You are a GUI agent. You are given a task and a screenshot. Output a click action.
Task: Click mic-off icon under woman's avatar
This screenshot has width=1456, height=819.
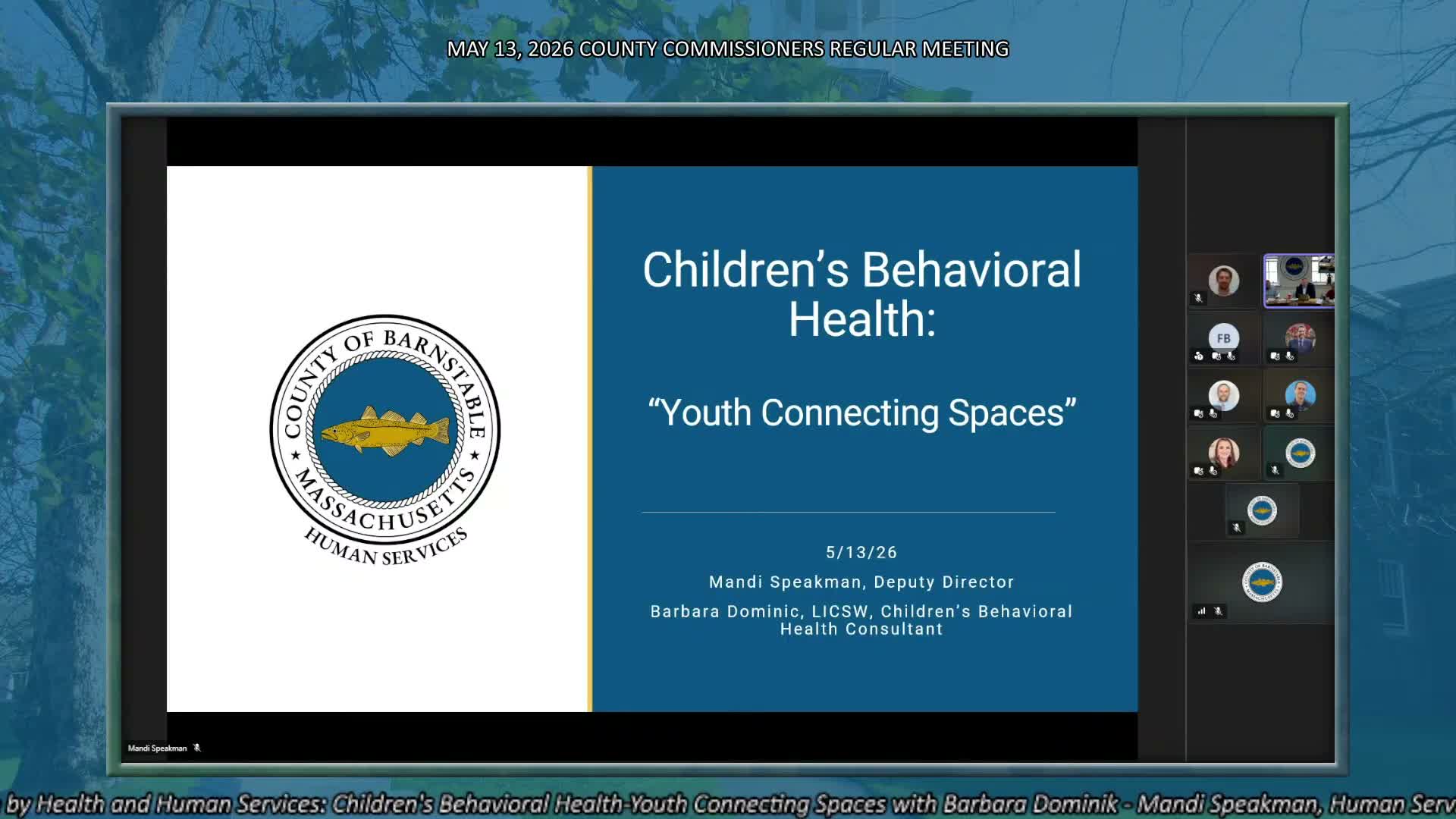point(1213,471)
